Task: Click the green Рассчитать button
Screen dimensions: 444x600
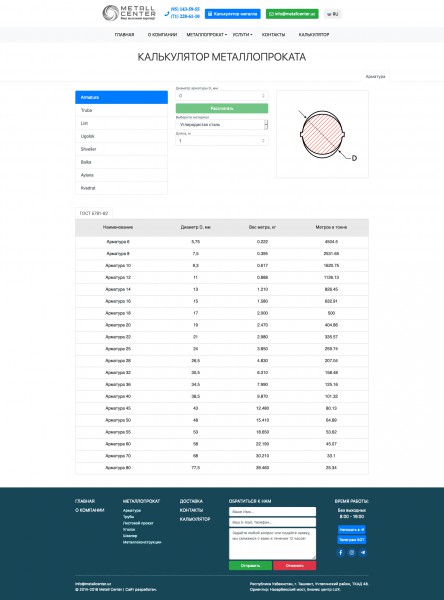Action: click(x=222, y=108)
